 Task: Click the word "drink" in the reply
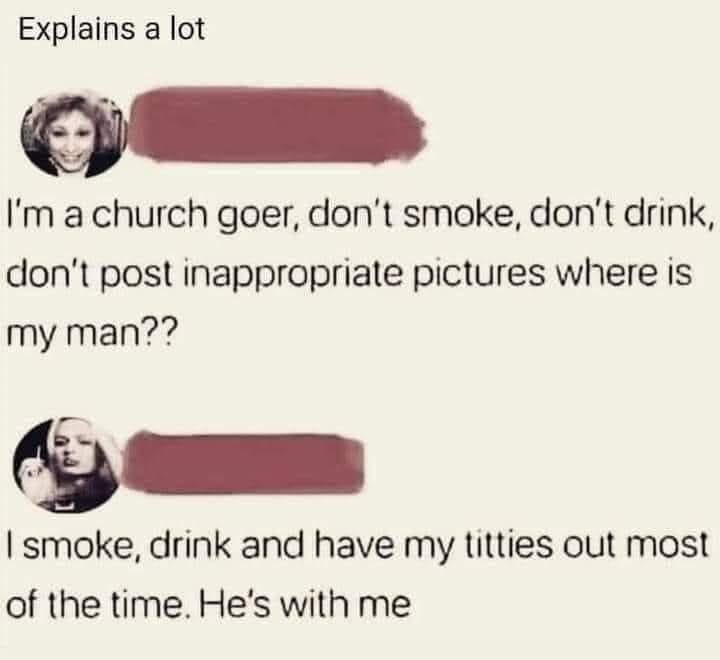click(190, 545)
